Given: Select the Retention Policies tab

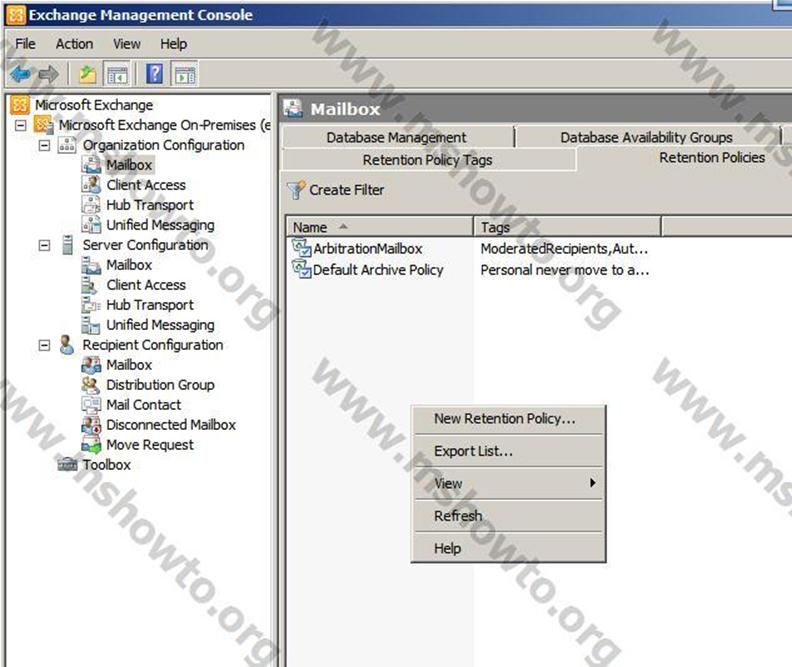Looking at the screenshot, I should 712,158.
